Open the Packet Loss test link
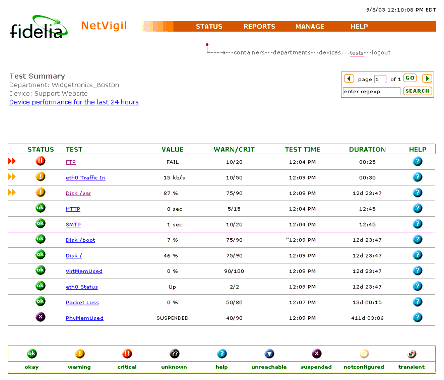The width and height of the screenshot is (444, 380). tap(82, 303)
